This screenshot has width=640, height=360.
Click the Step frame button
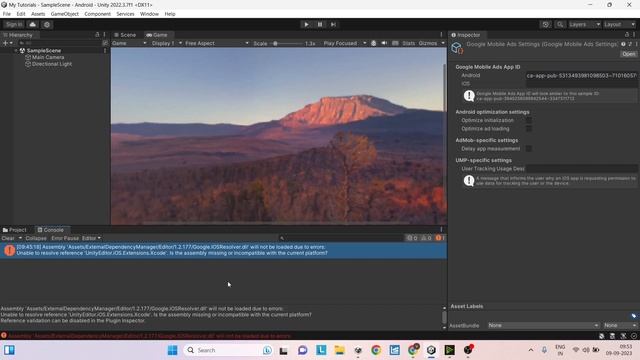333,24
